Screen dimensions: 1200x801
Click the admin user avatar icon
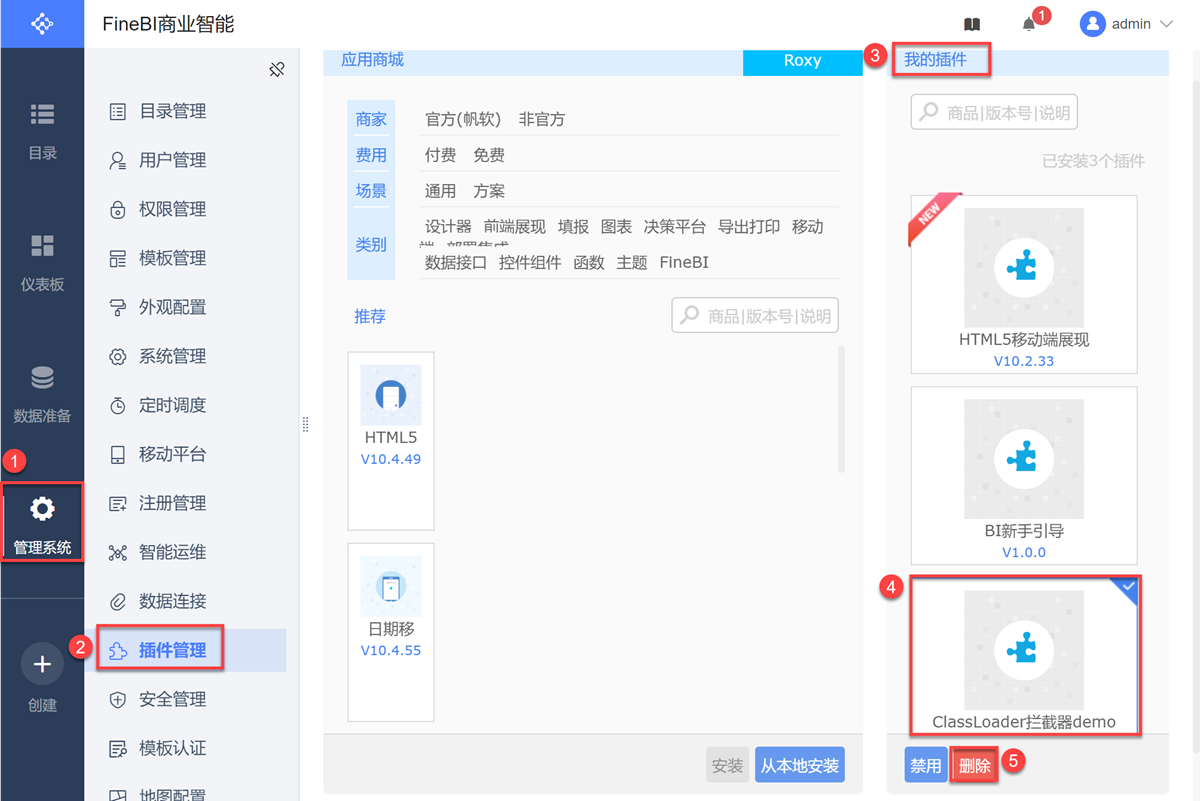[x=1092, y=24]
